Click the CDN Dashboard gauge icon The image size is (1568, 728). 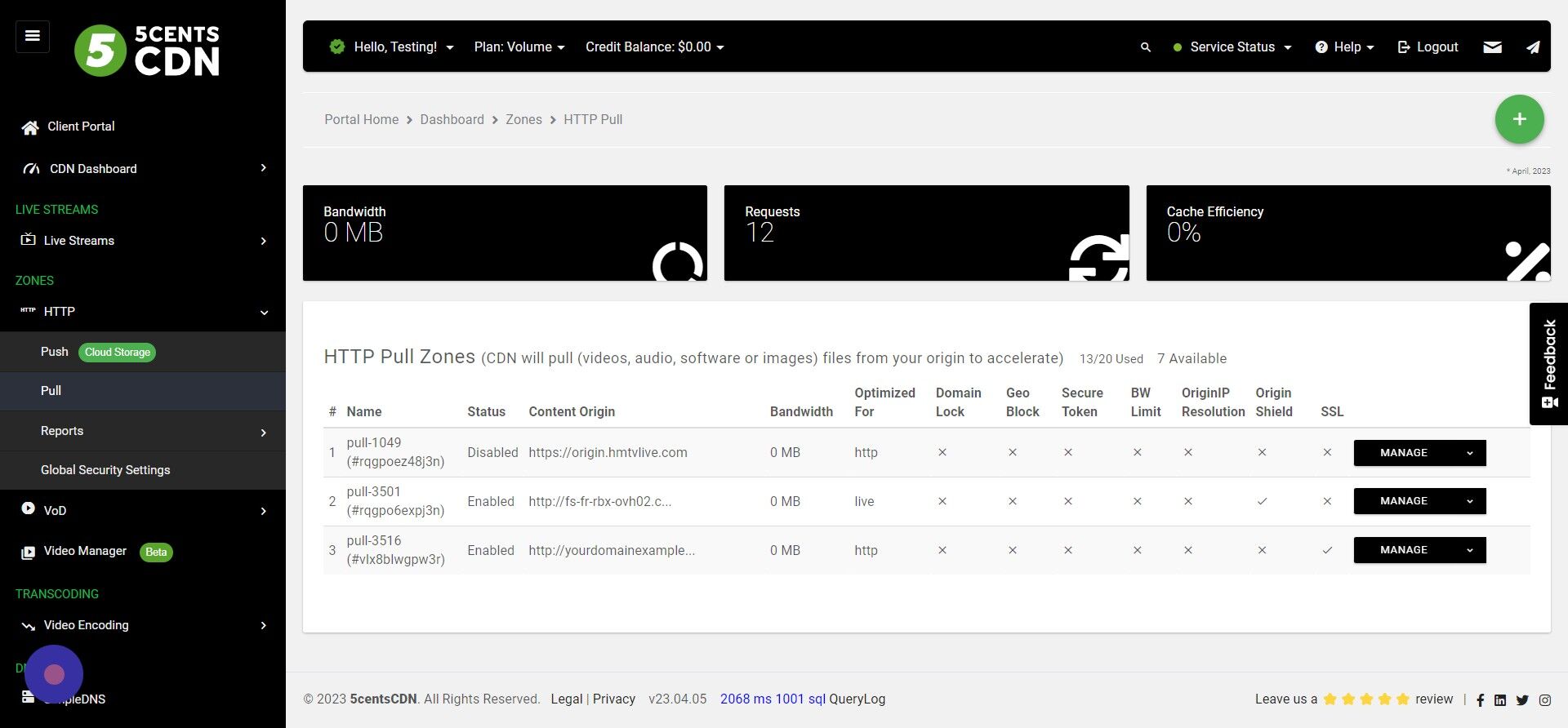[31, 169]
